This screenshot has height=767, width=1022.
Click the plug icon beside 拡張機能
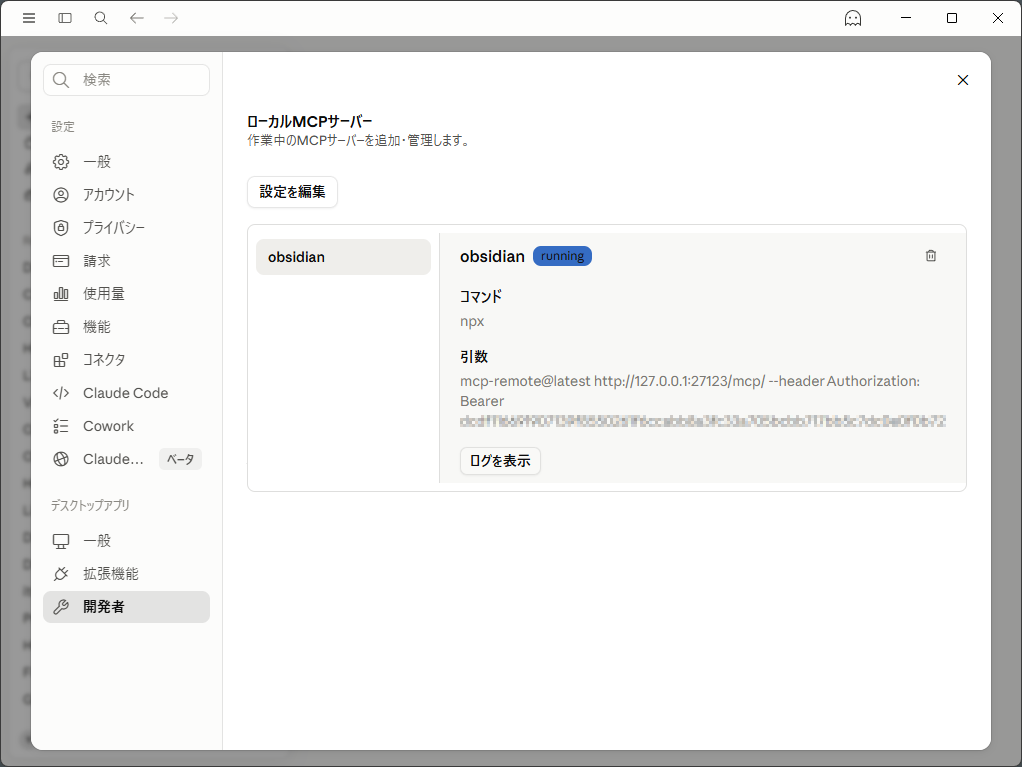click(x=61, y=574)
